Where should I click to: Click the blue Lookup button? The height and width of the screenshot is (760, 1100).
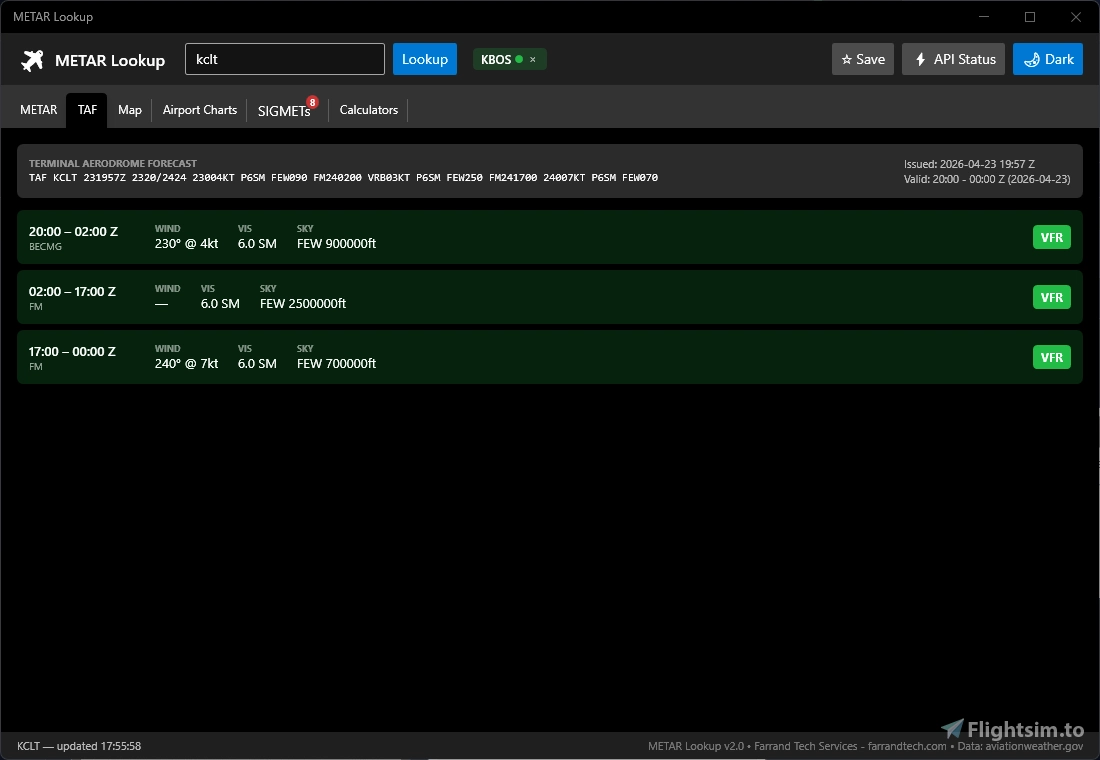pos(424,59)
